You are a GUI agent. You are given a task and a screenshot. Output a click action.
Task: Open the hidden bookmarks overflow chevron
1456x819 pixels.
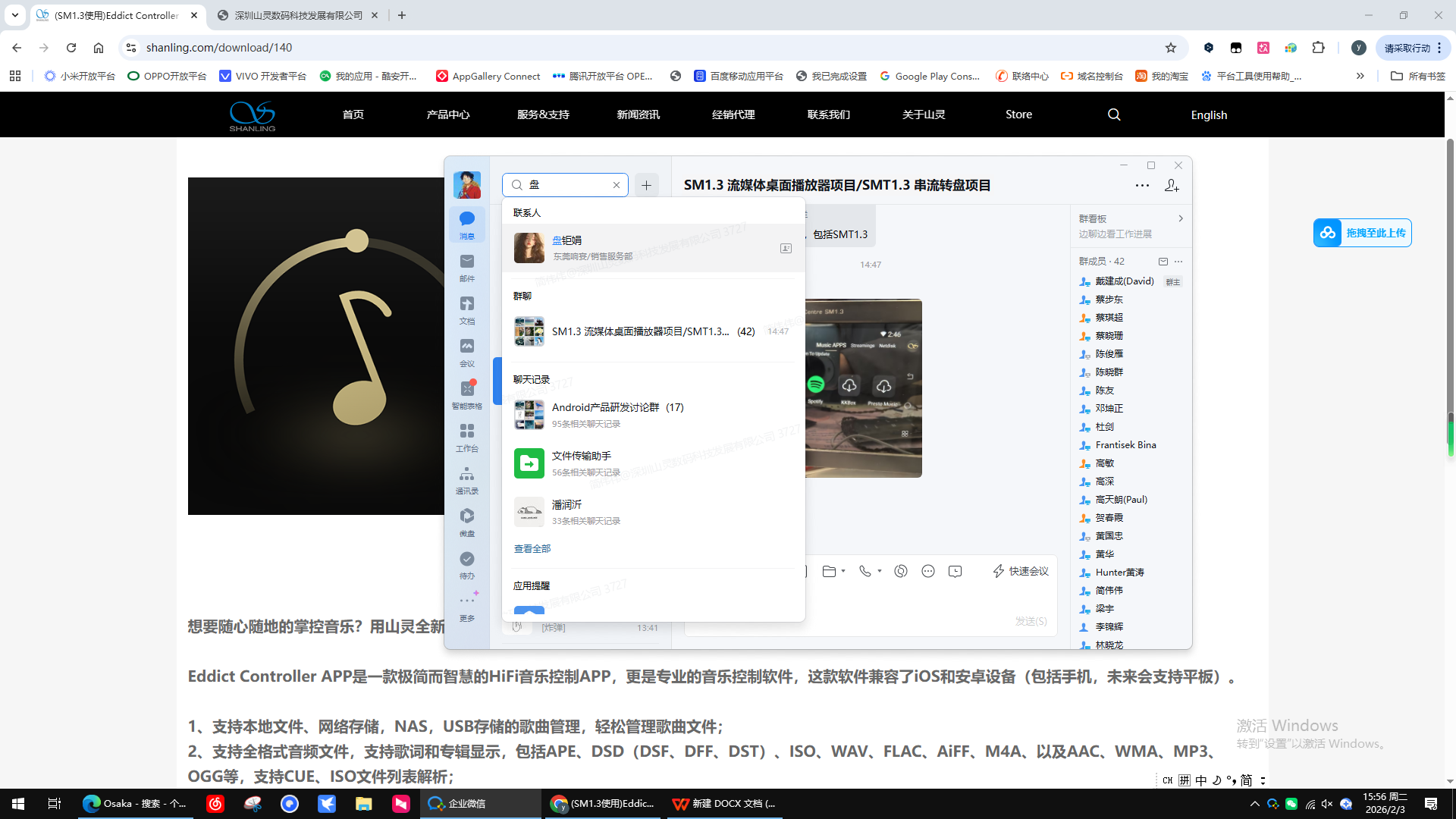click(x=1361, y=76)
